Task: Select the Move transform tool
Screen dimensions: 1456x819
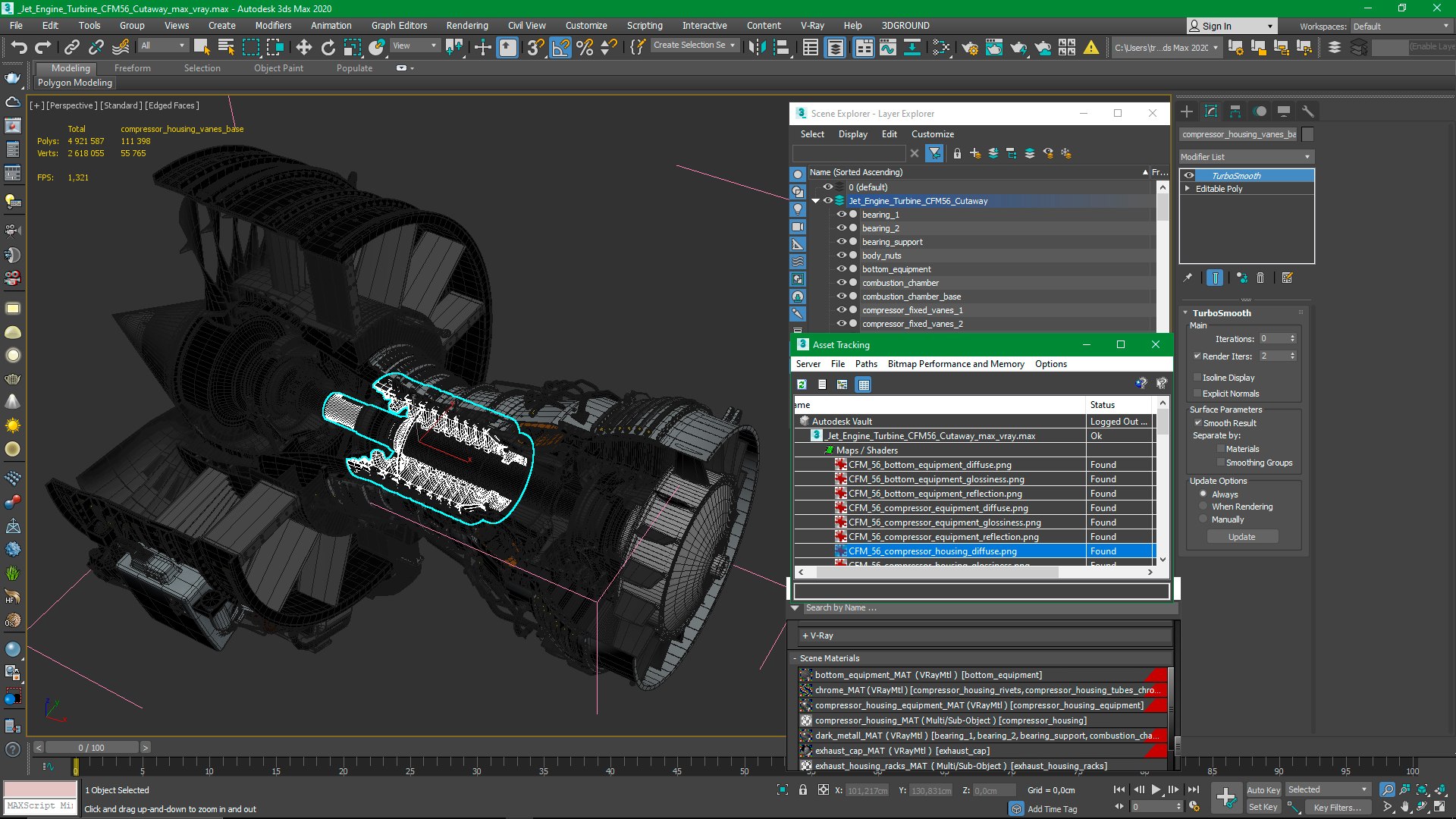Action: (x=303, y=48)
